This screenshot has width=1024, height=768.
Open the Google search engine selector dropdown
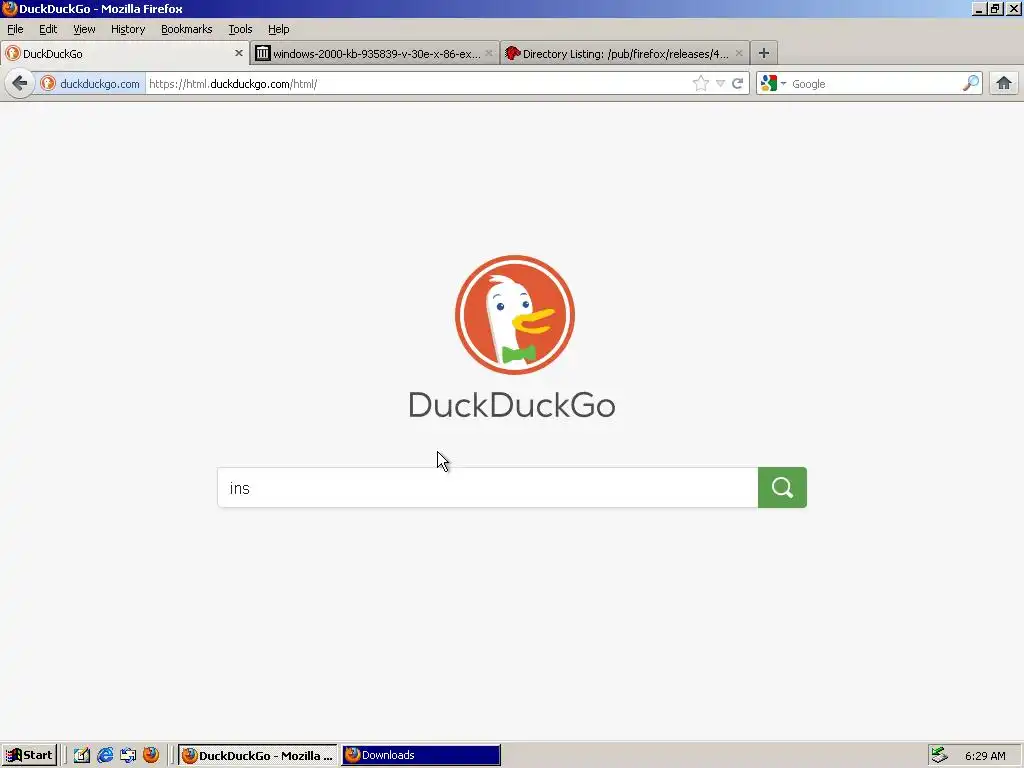tap(773, 84)
